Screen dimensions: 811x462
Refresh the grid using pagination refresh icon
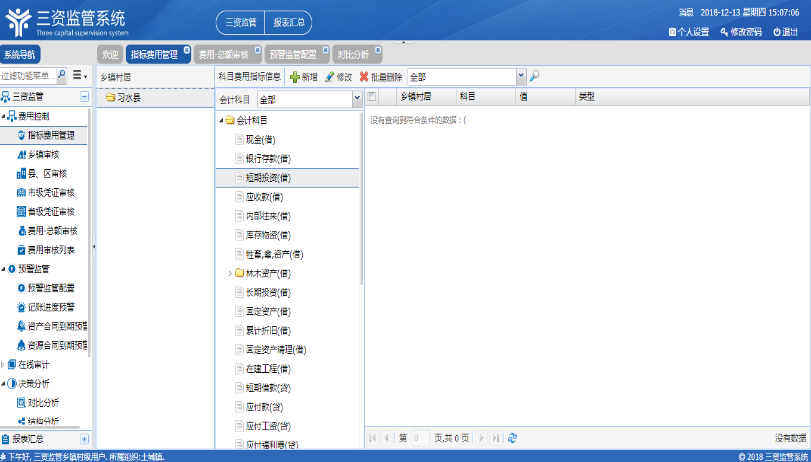pos(513,438)
